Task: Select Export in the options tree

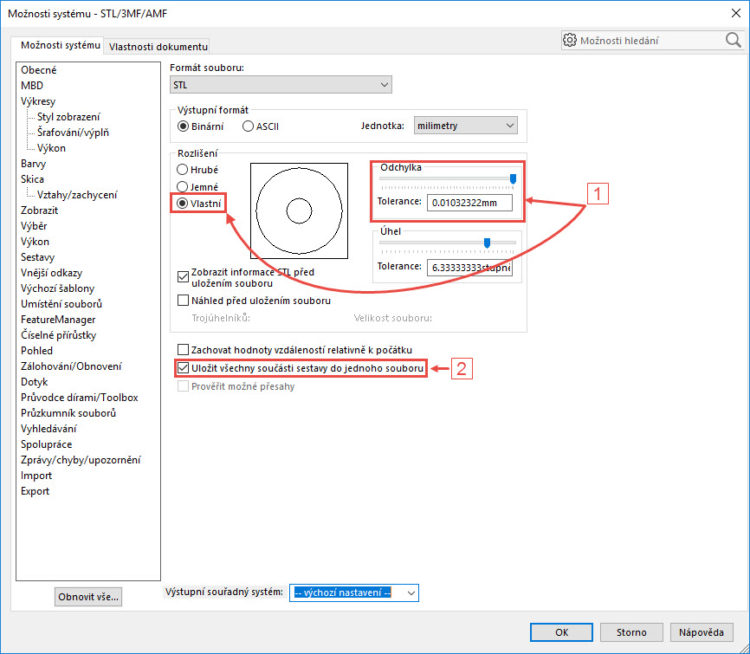Action: (36, 491)
